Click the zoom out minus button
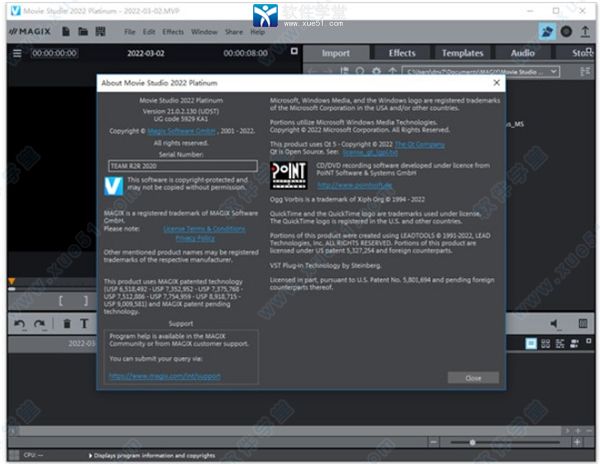The height and width of the screenshot is (464, 600). pos(433,443)
